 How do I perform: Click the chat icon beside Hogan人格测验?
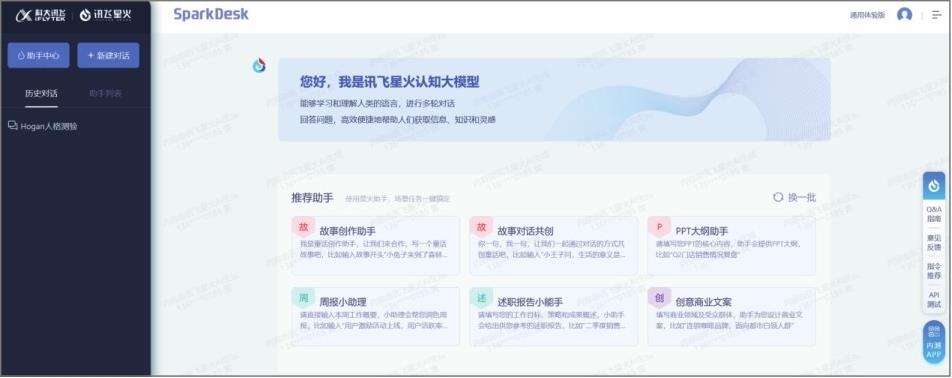[x=12, y=126]
